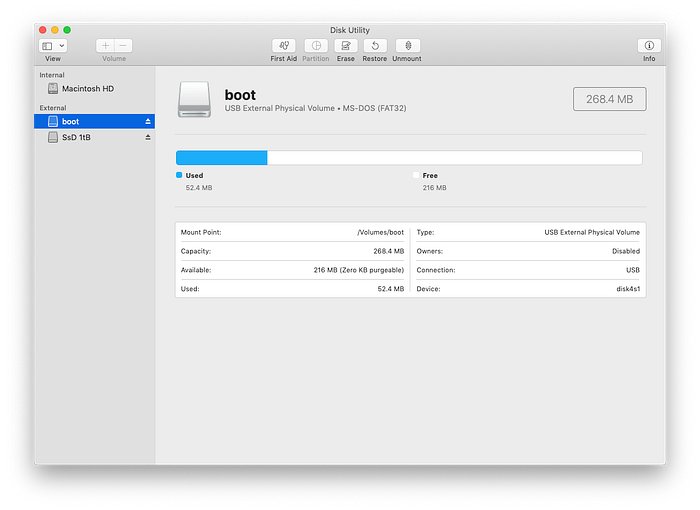Open the Restore tool
The height and width of the screenshot is (510, 700).
pyautogui.click(x=375, y=46)
